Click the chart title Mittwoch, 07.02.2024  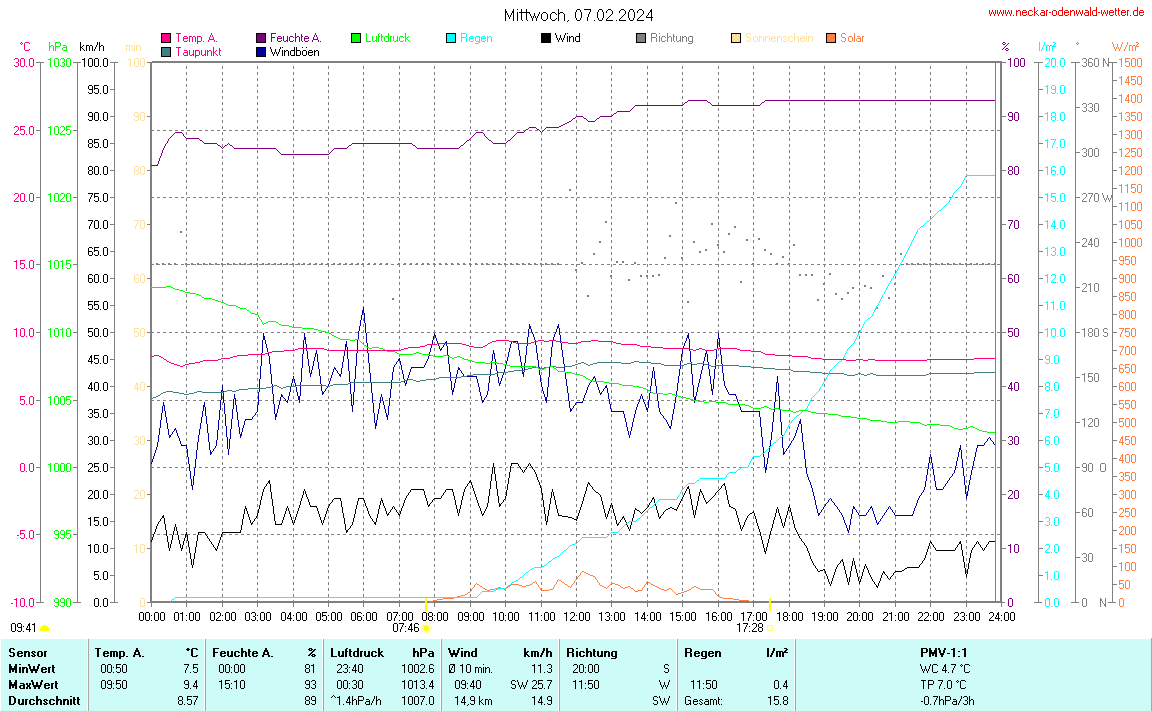coord(580,15)
